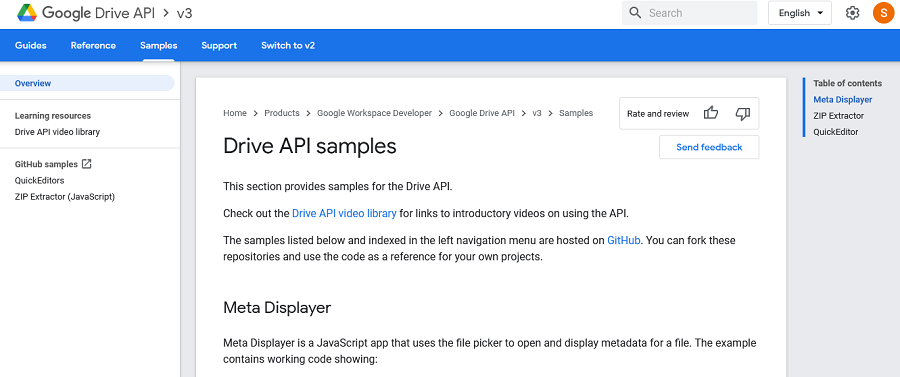Open ZIP Extractor (JavaScript) in sidebar
900x377 pixels.
65,197
